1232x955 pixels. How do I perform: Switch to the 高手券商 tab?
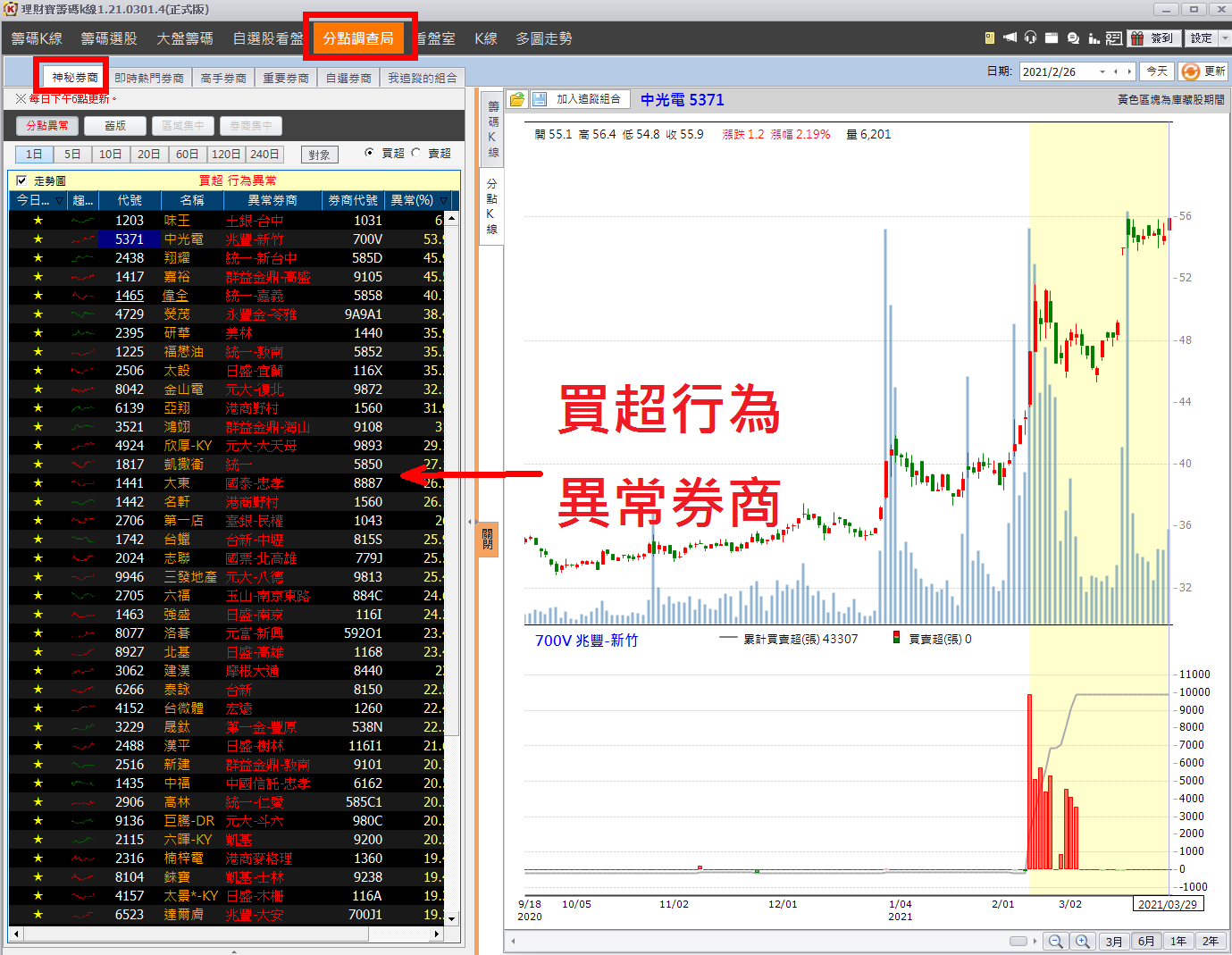click(223, 78)
